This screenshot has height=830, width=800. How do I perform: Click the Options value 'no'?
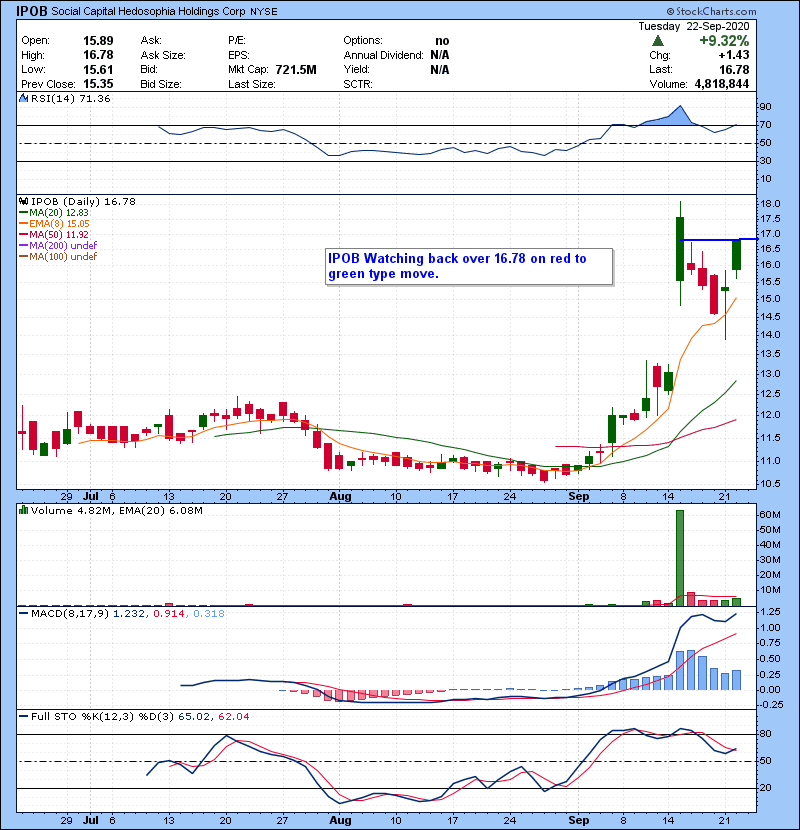click(442, 41)
